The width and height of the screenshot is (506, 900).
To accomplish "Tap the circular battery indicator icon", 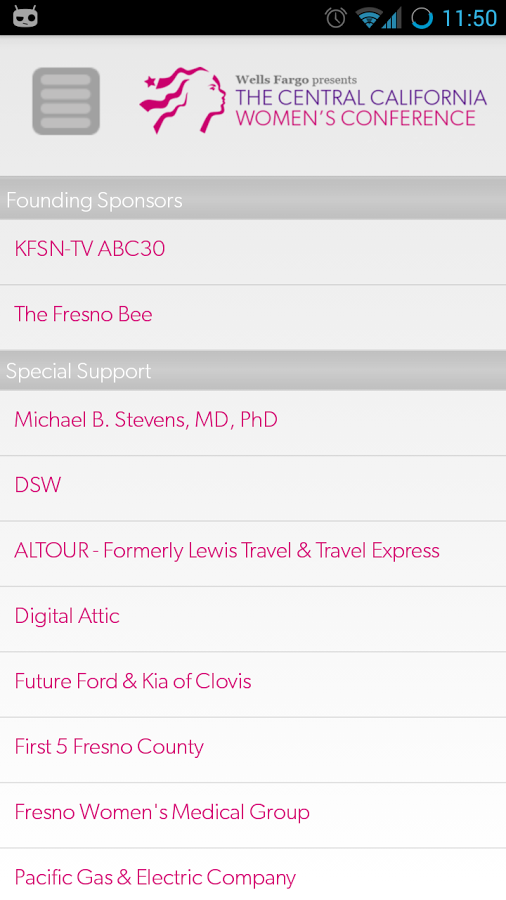I will [x=422, y=18].
